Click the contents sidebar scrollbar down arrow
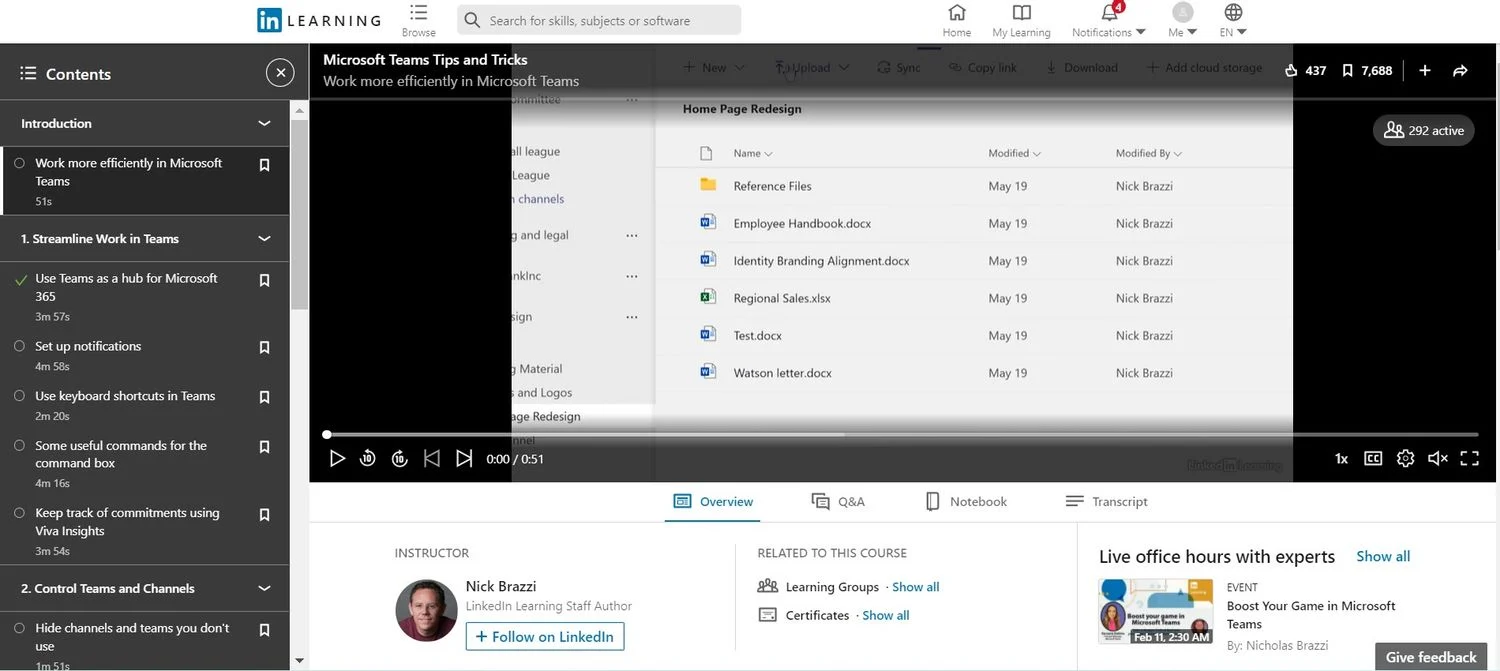This screenshot has height=671, width=1500. [x=299, y=660]
